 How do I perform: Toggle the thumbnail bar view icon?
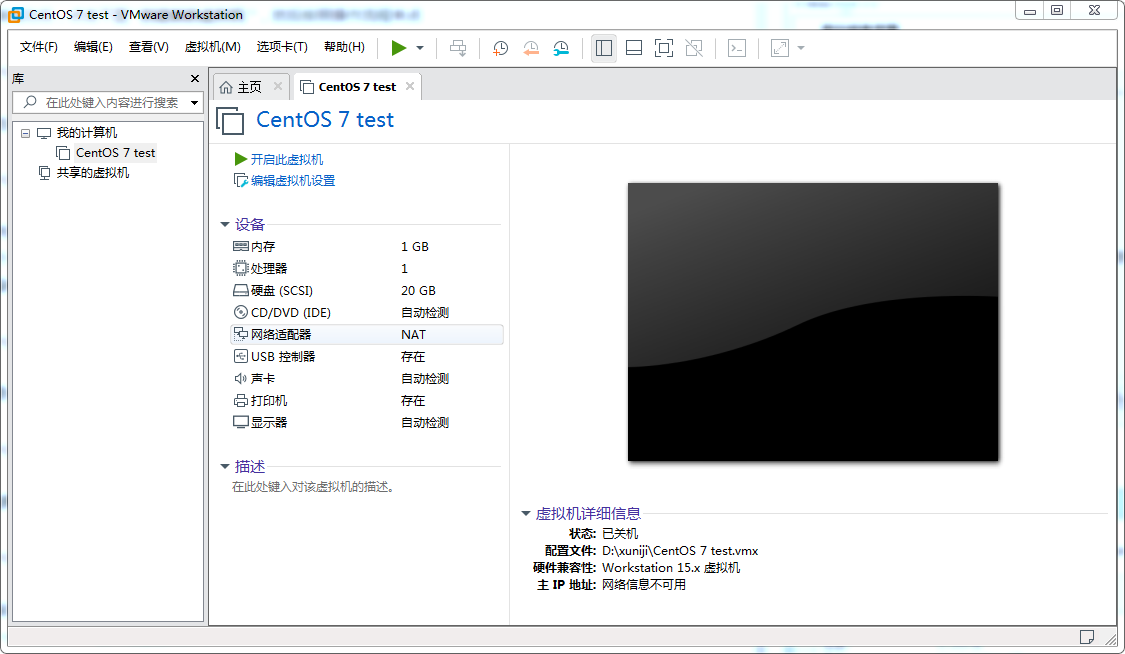click(x=634, y=48)
